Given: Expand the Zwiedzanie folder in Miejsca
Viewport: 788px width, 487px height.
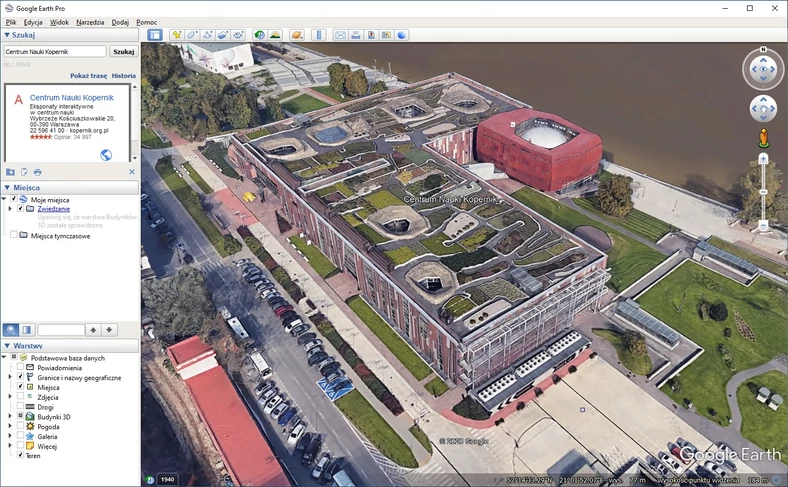Looking at the screenshot, I should click(11, 209).
